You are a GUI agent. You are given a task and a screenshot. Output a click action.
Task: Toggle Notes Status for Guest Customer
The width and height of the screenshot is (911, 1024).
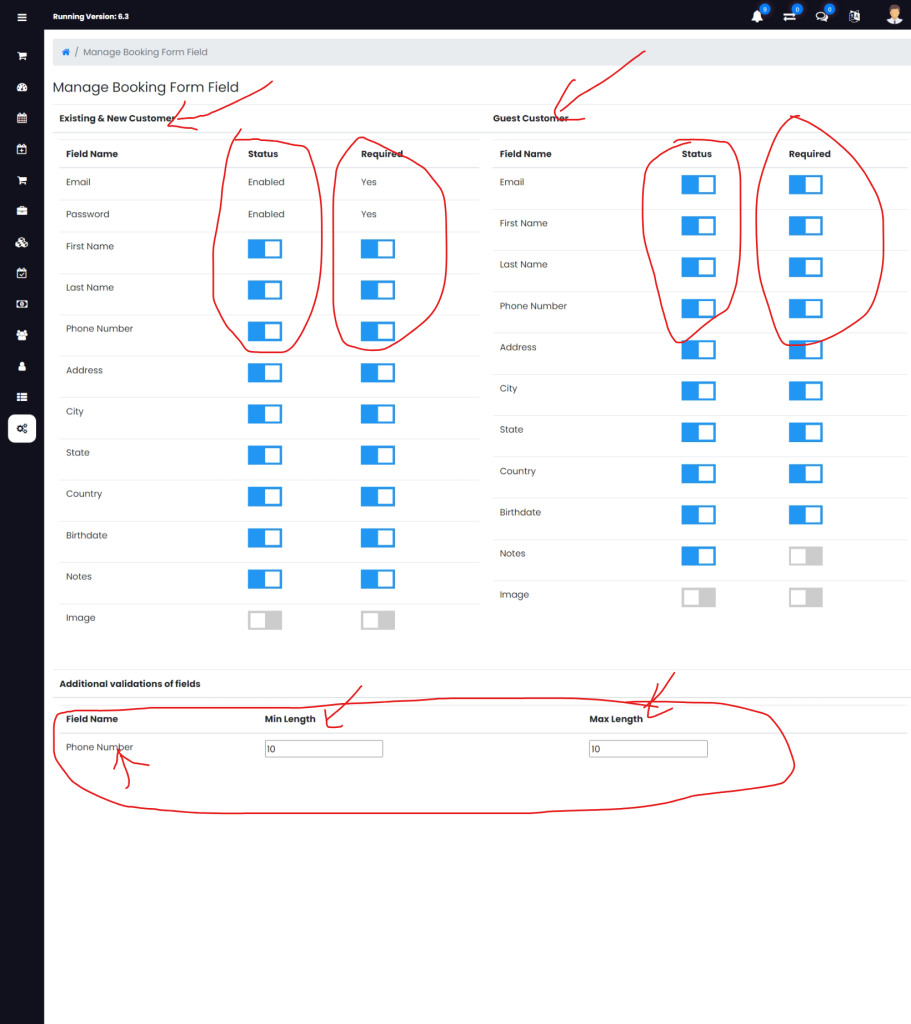click(698, 556)
